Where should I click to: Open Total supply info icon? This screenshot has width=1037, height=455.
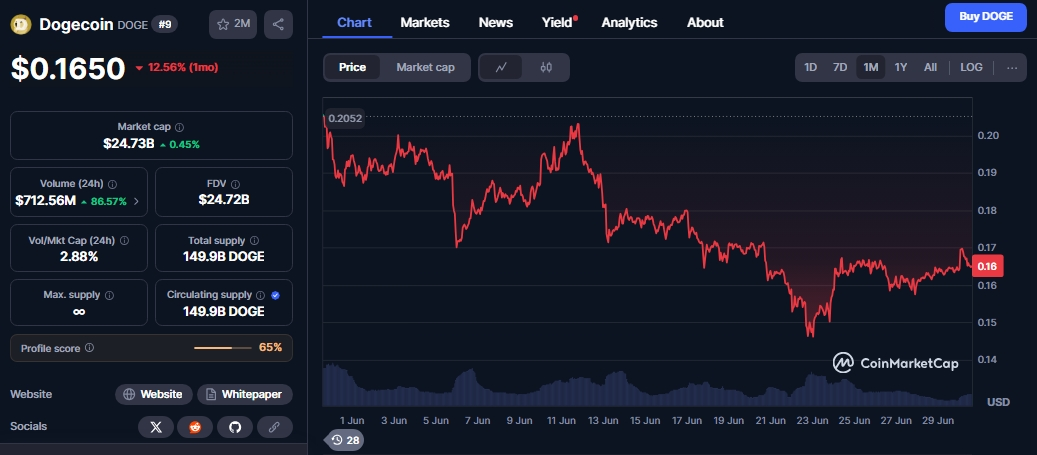(255, 241)
